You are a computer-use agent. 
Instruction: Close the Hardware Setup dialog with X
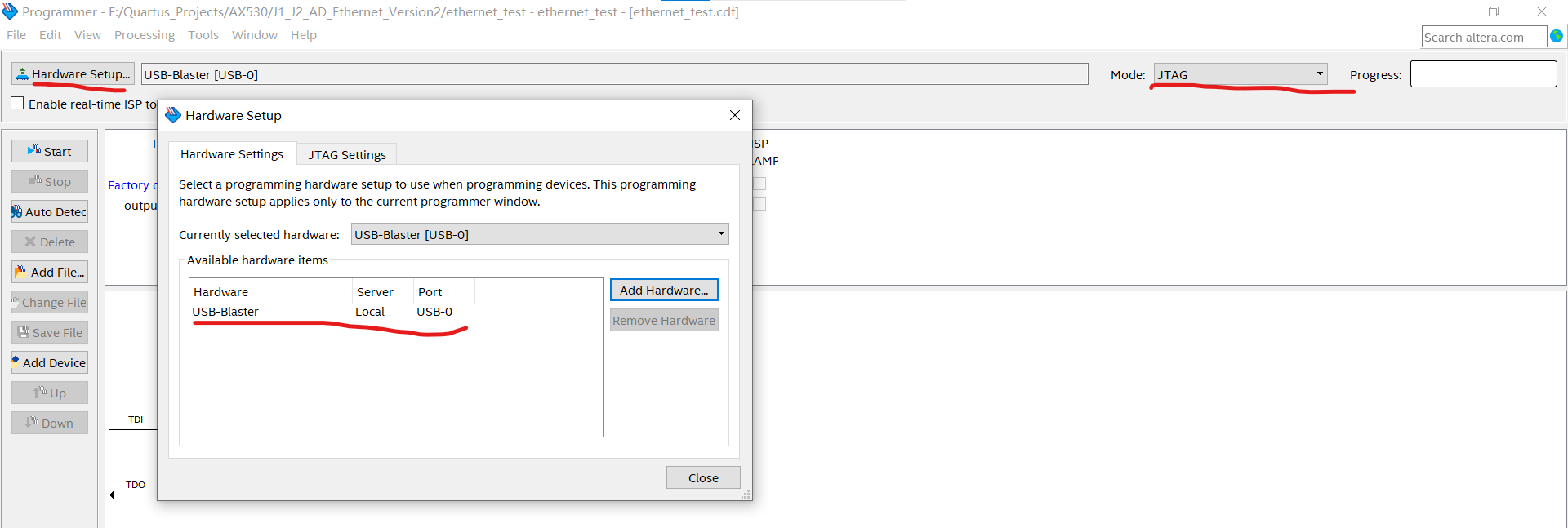(735, 115)
